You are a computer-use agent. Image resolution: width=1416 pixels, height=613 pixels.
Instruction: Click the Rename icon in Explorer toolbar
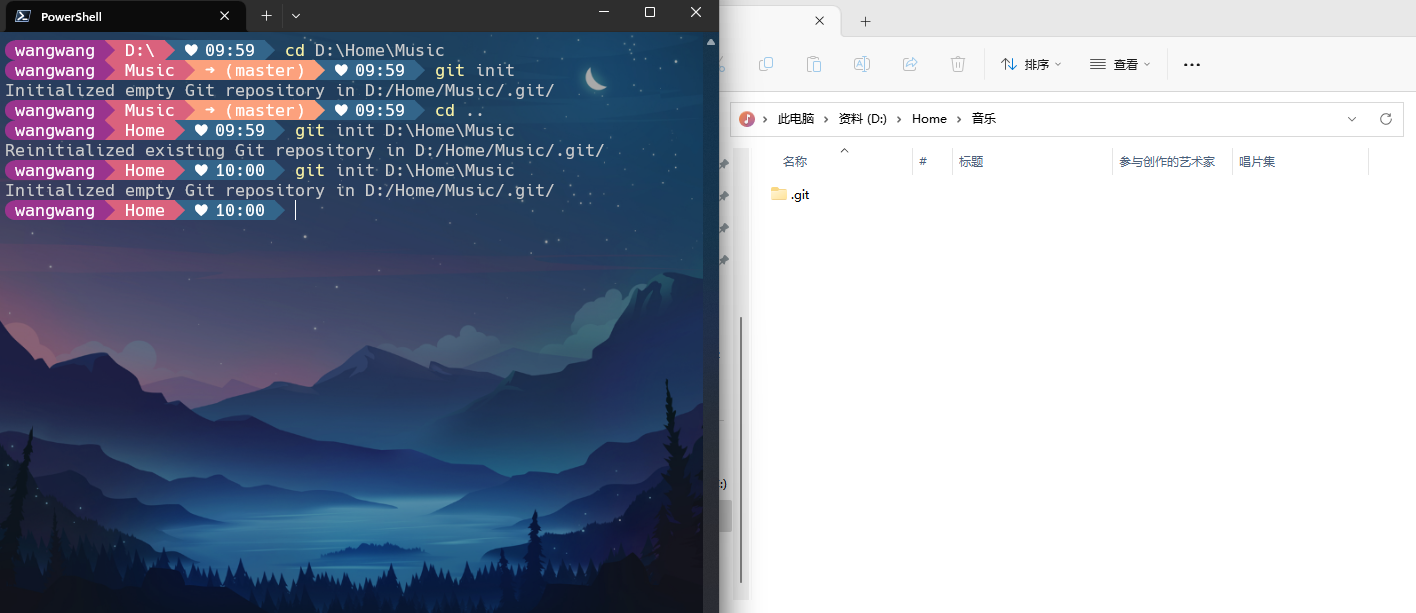[x=861, y=64]
